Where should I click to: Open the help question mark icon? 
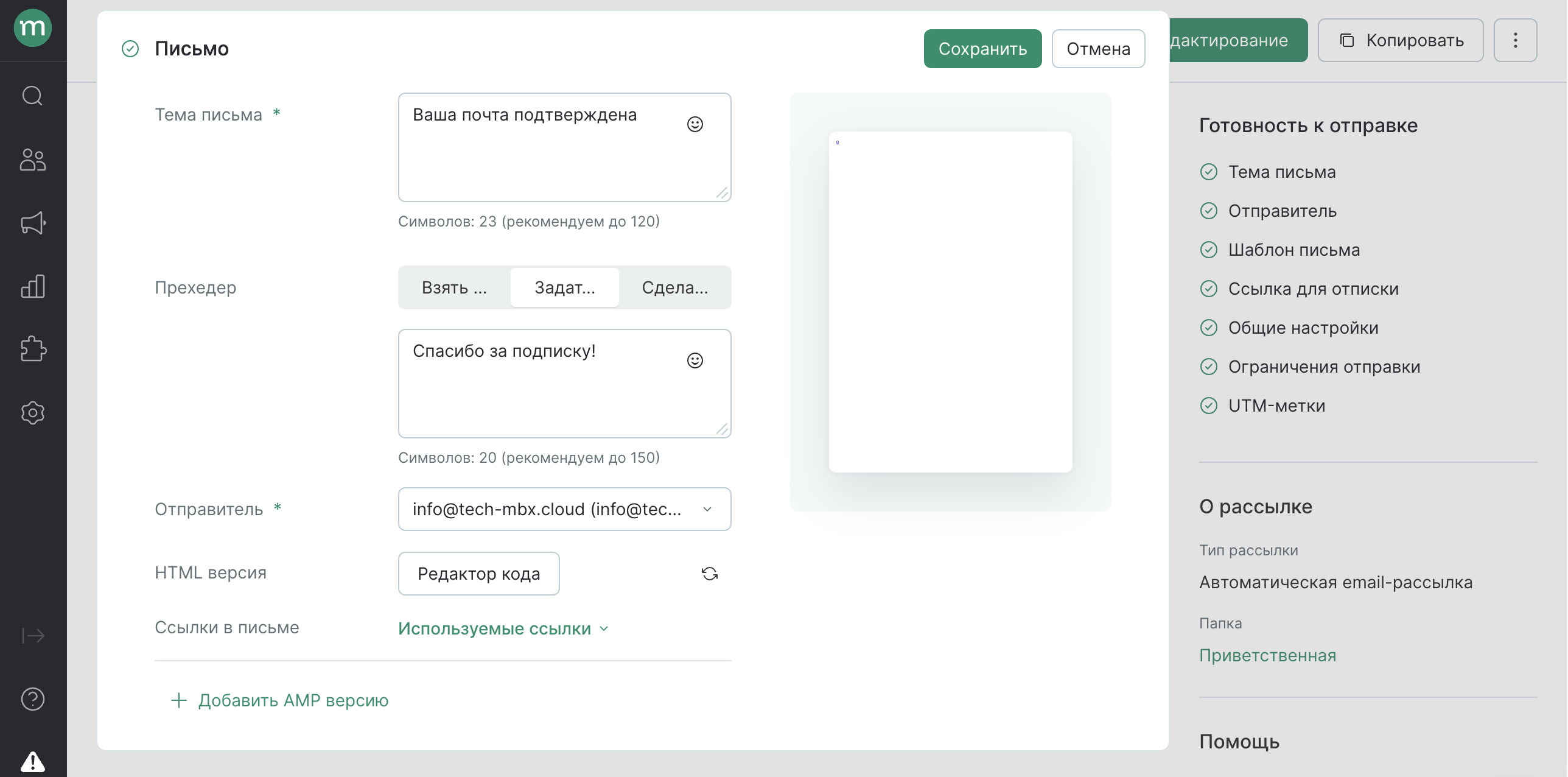coord(33,699)
